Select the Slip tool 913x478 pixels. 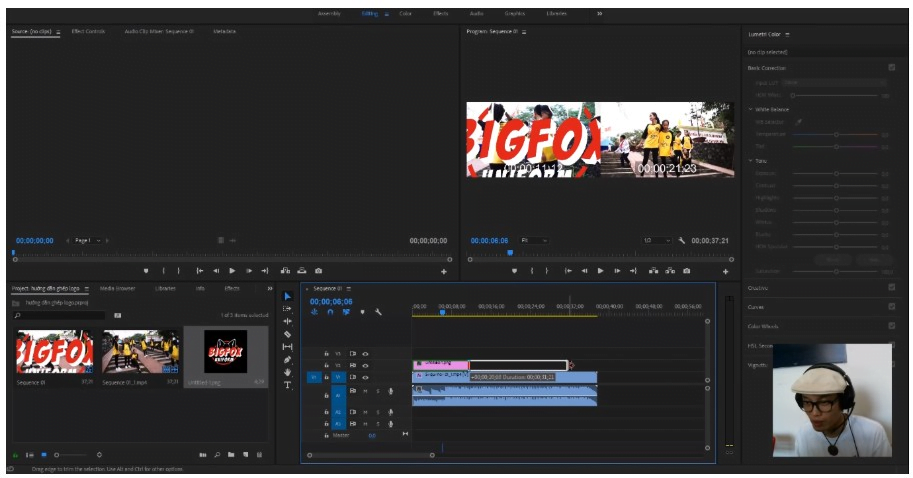point(287,347)
